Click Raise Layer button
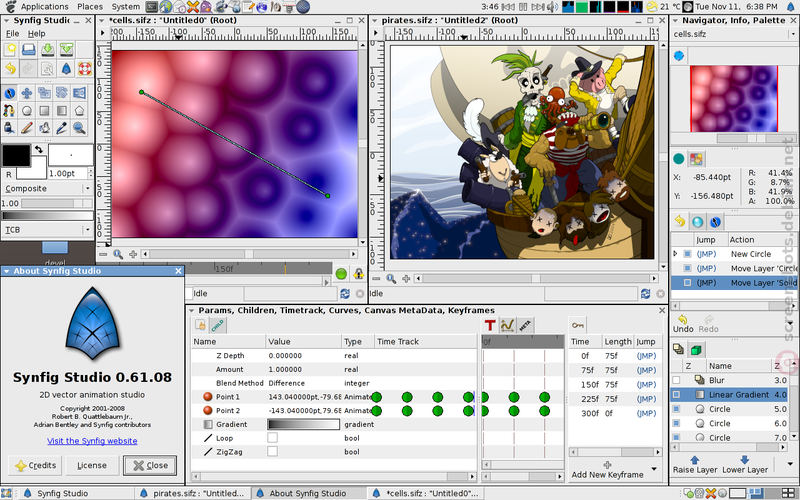The width and height of the screenshot is (800, 500). coord(695,464)
